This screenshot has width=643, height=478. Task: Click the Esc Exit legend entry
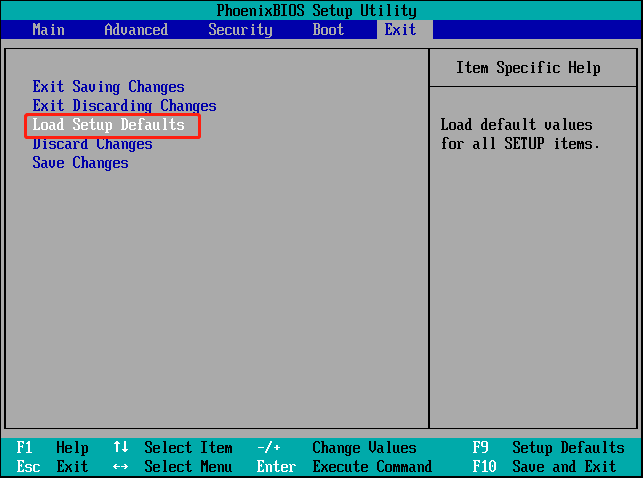click(52, 467)
